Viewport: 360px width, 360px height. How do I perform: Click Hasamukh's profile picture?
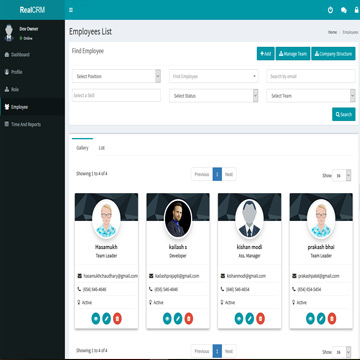(106, 219)
